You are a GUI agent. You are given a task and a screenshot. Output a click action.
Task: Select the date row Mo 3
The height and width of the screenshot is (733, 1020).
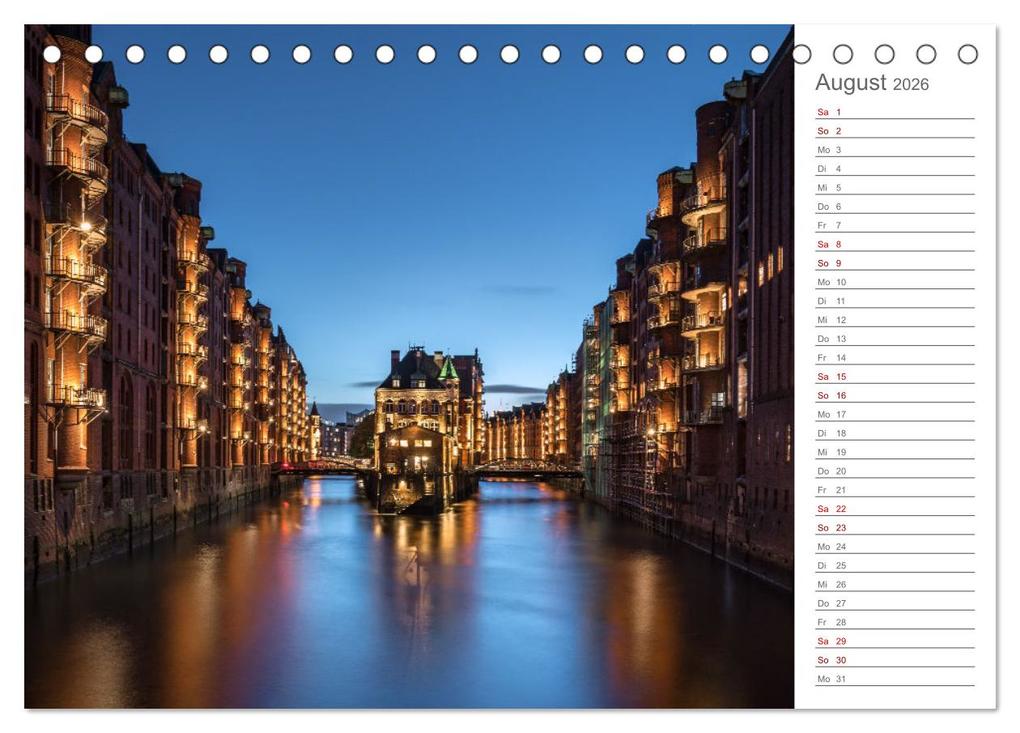[x=895, y=150]
